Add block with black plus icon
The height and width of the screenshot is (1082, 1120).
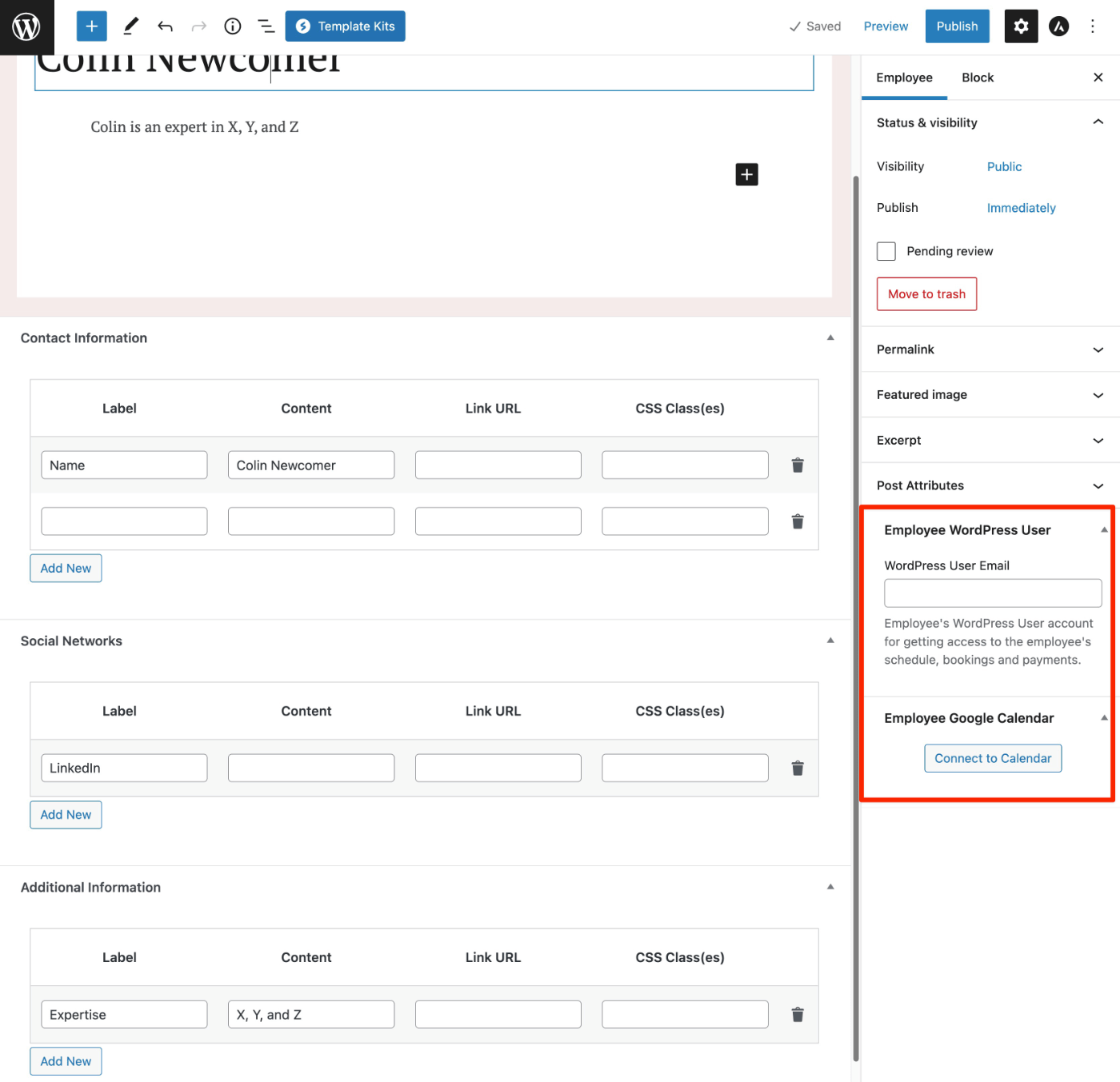(x=746, y=174)
